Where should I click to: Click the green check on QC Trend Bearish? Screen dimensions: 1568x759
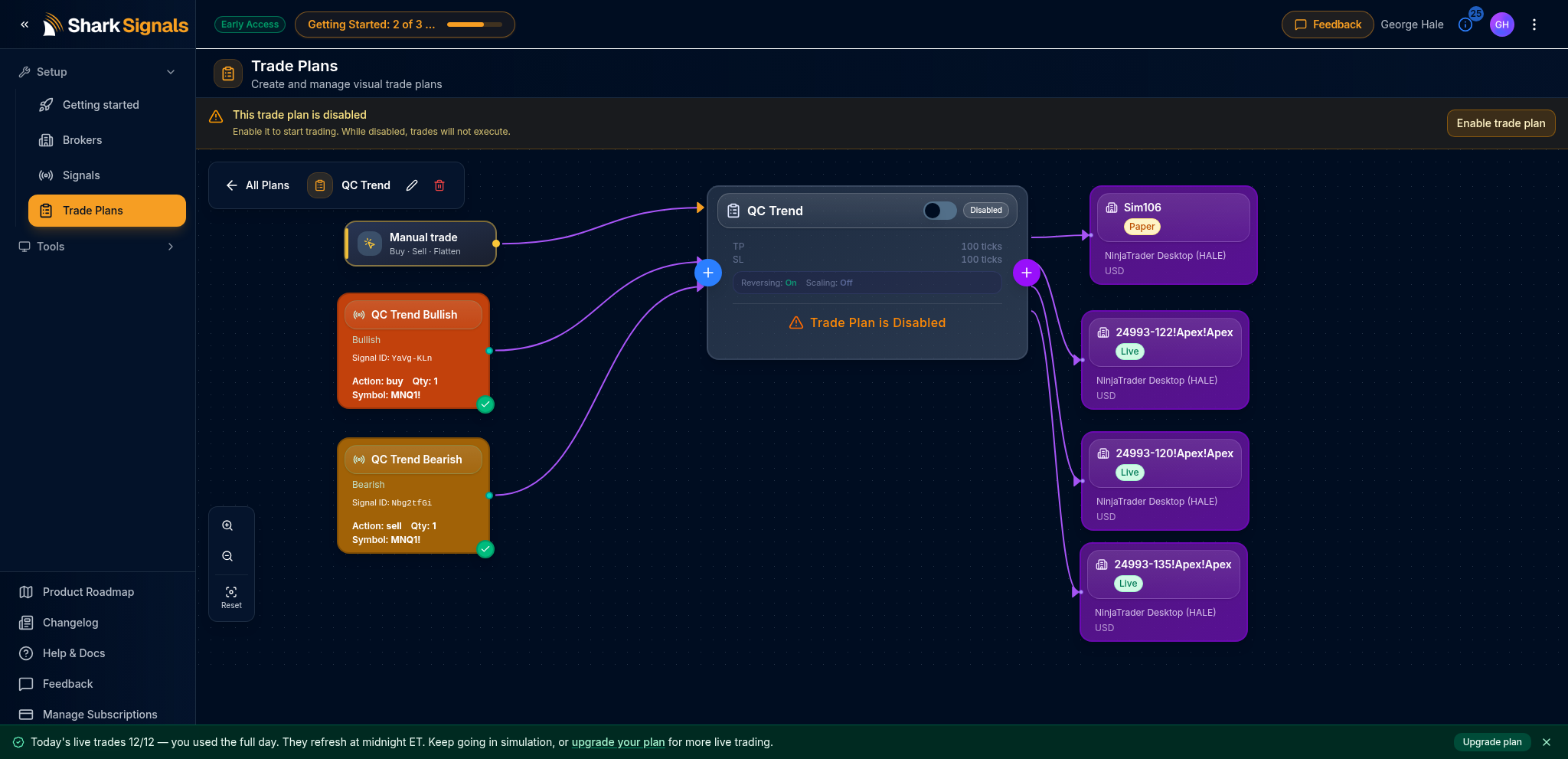[485, 549]
